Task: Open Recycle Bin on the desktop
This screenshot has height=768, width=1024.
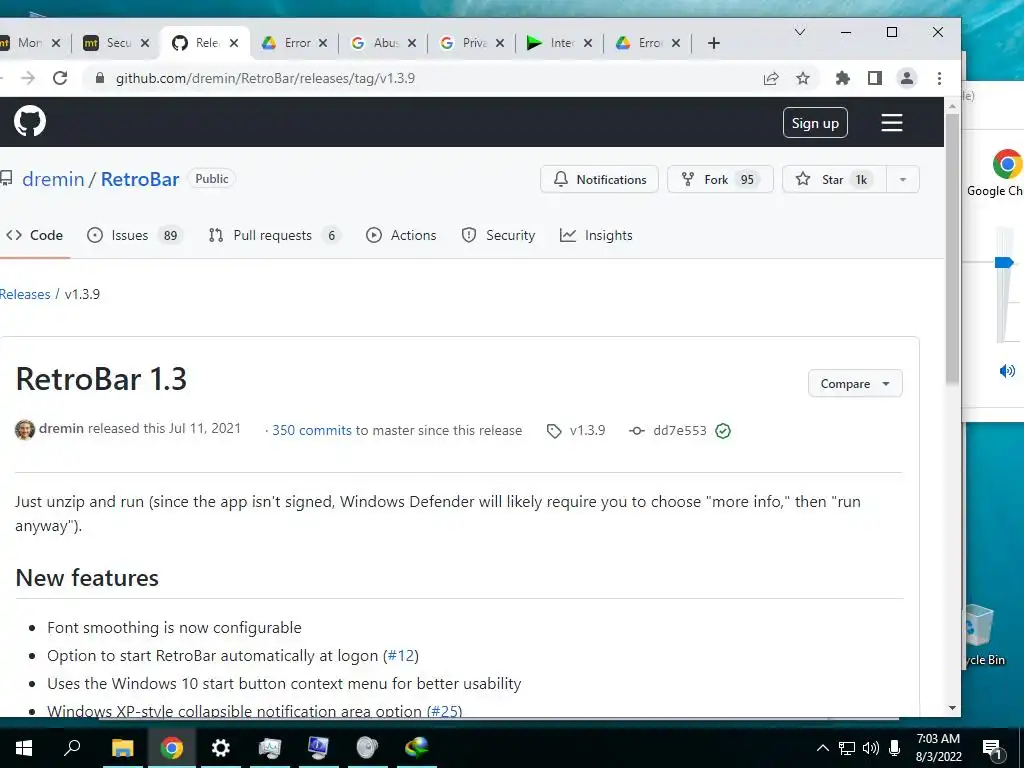Action: point(982,633)
